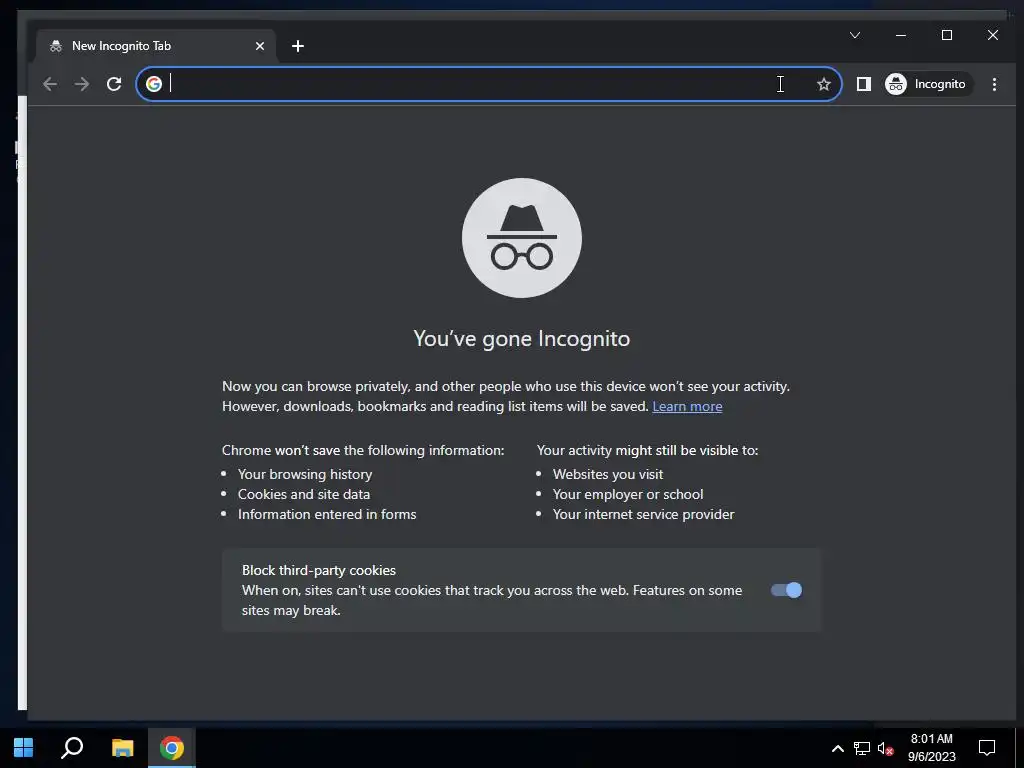Viewport: 1024px width, 768px height.
Task: Bookmark this tab with the star icon
Action: tap(824, 84)
